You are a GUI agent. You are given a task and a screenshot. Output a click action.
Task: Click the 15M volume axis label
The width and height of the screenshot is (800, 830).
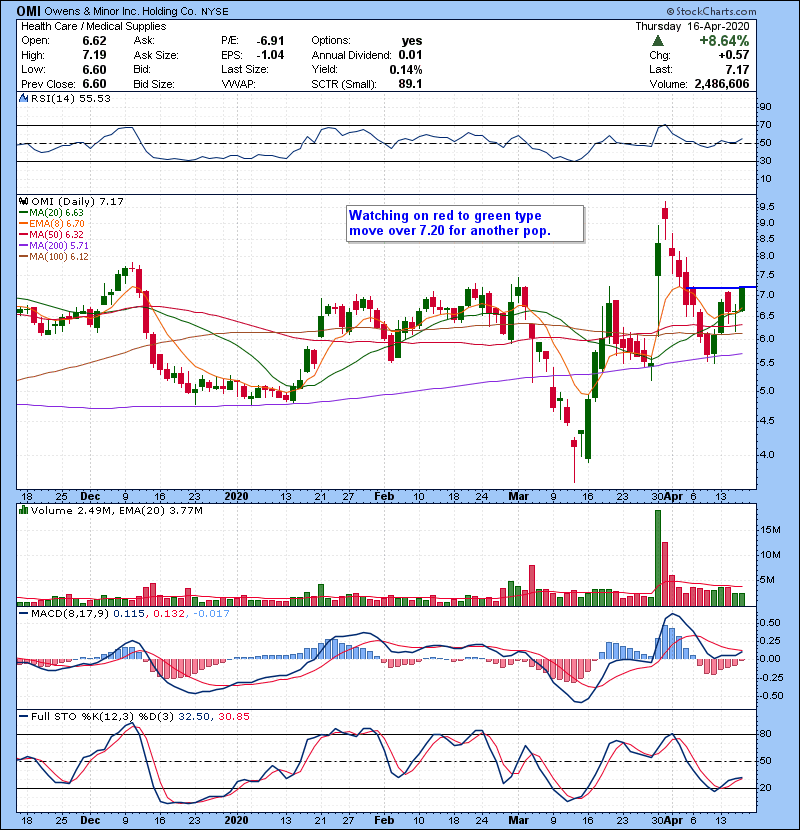tap(770, 530)
